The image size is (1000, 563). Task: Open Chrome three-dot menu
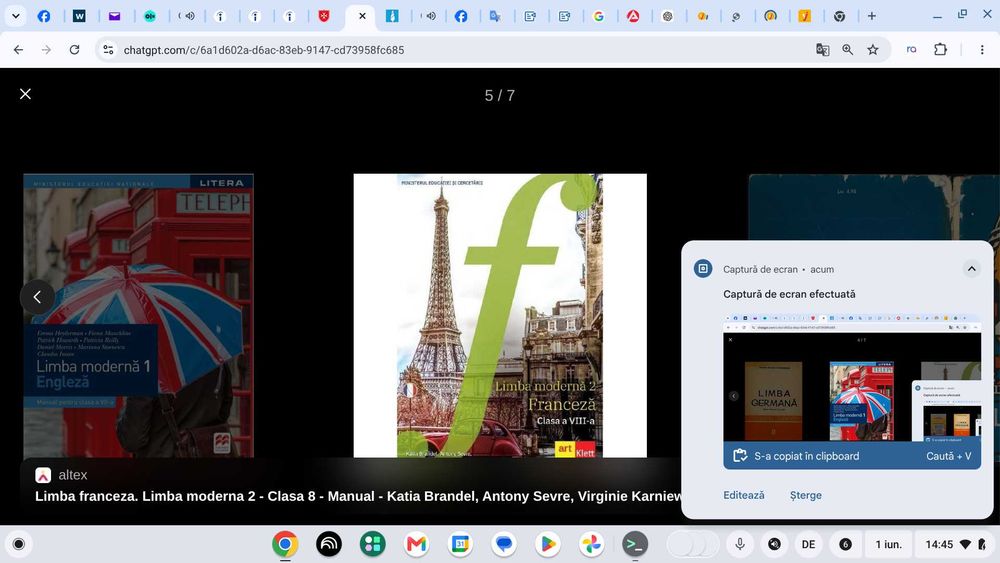[x=982, y=50]
